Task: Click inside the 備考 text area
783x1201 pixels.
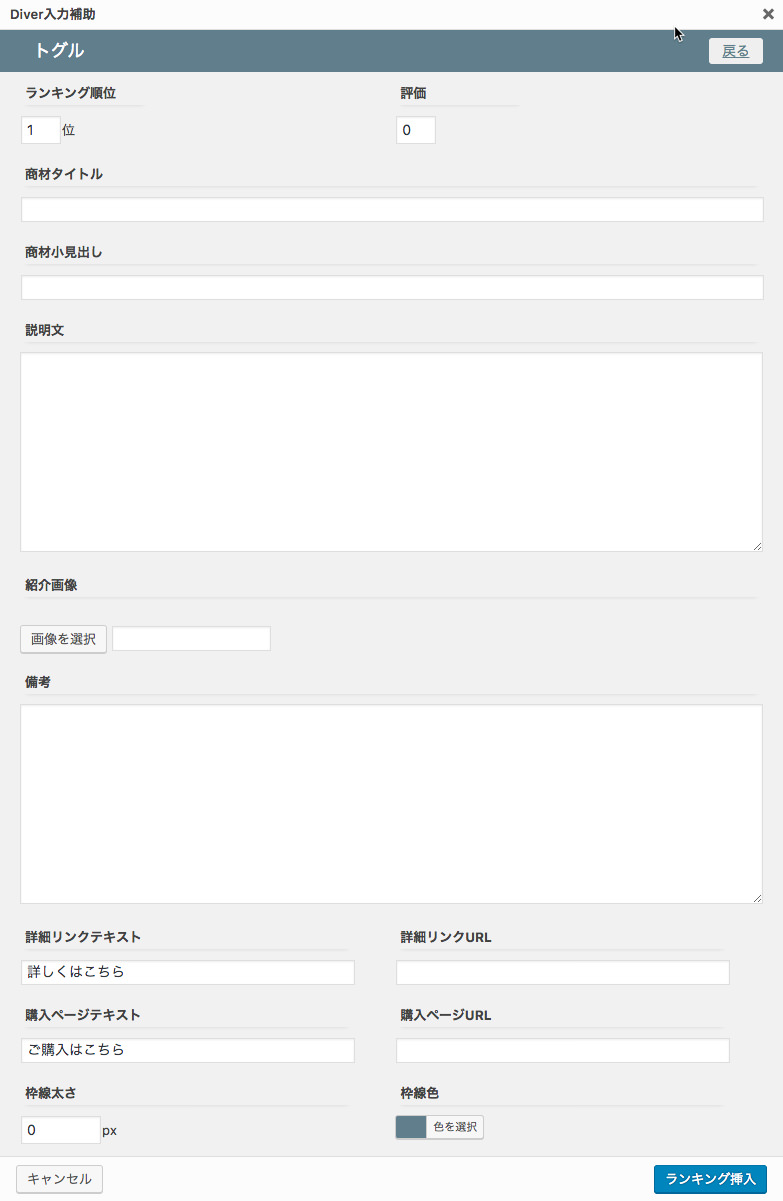Action: [x=391, y=800]
